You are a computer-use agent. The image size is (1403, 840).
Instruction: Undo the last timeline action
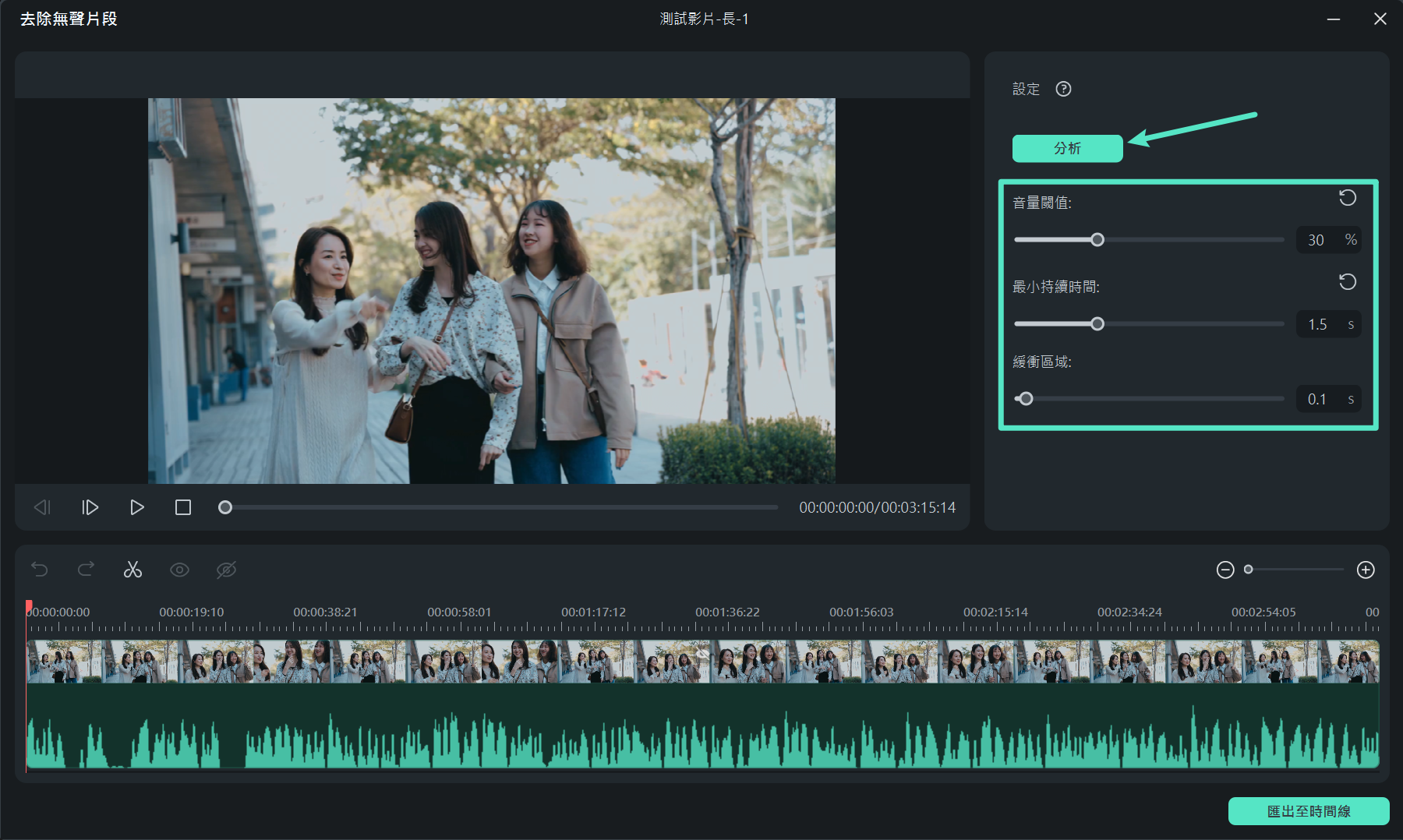40,570
